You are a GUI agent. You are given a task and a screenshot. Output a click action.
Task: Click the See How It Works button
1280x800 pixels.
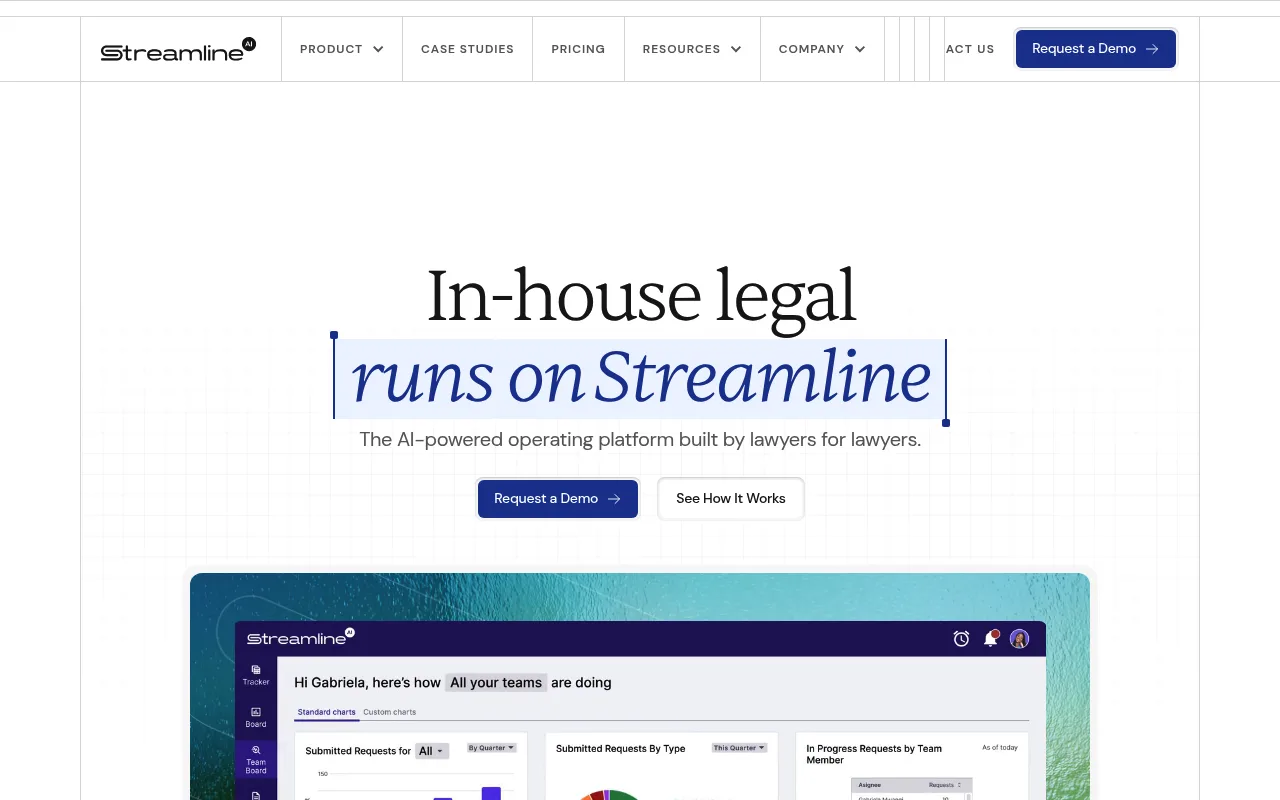(x=731, y=499)
